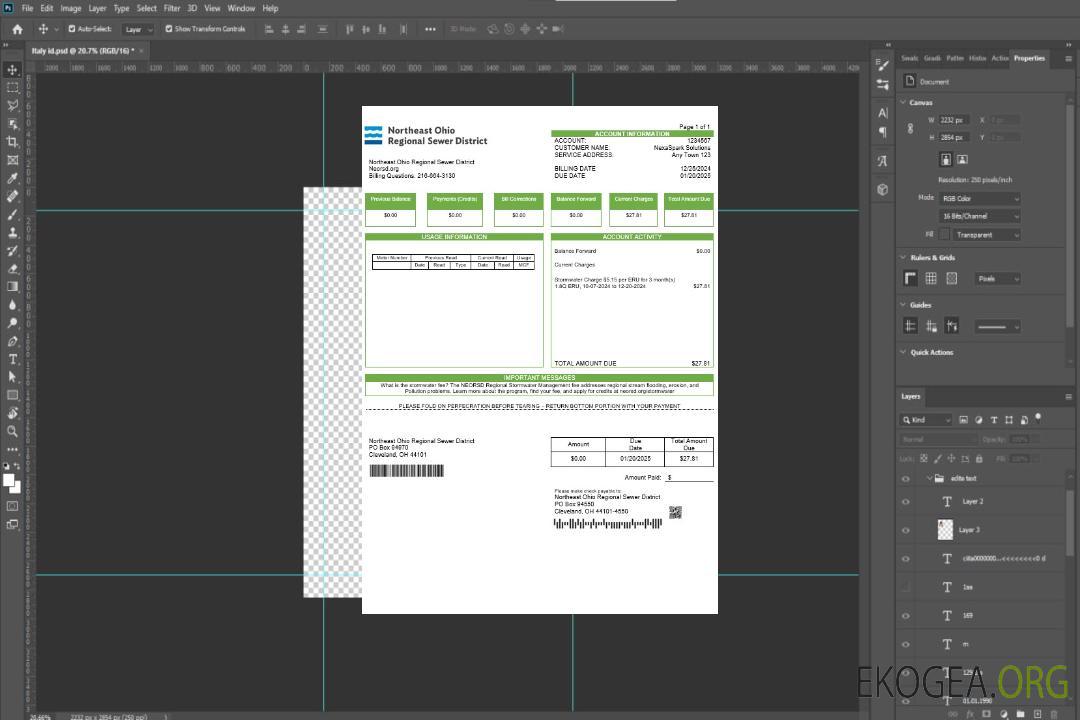Disable Show Transform Controls checkbox

[169, 29]
